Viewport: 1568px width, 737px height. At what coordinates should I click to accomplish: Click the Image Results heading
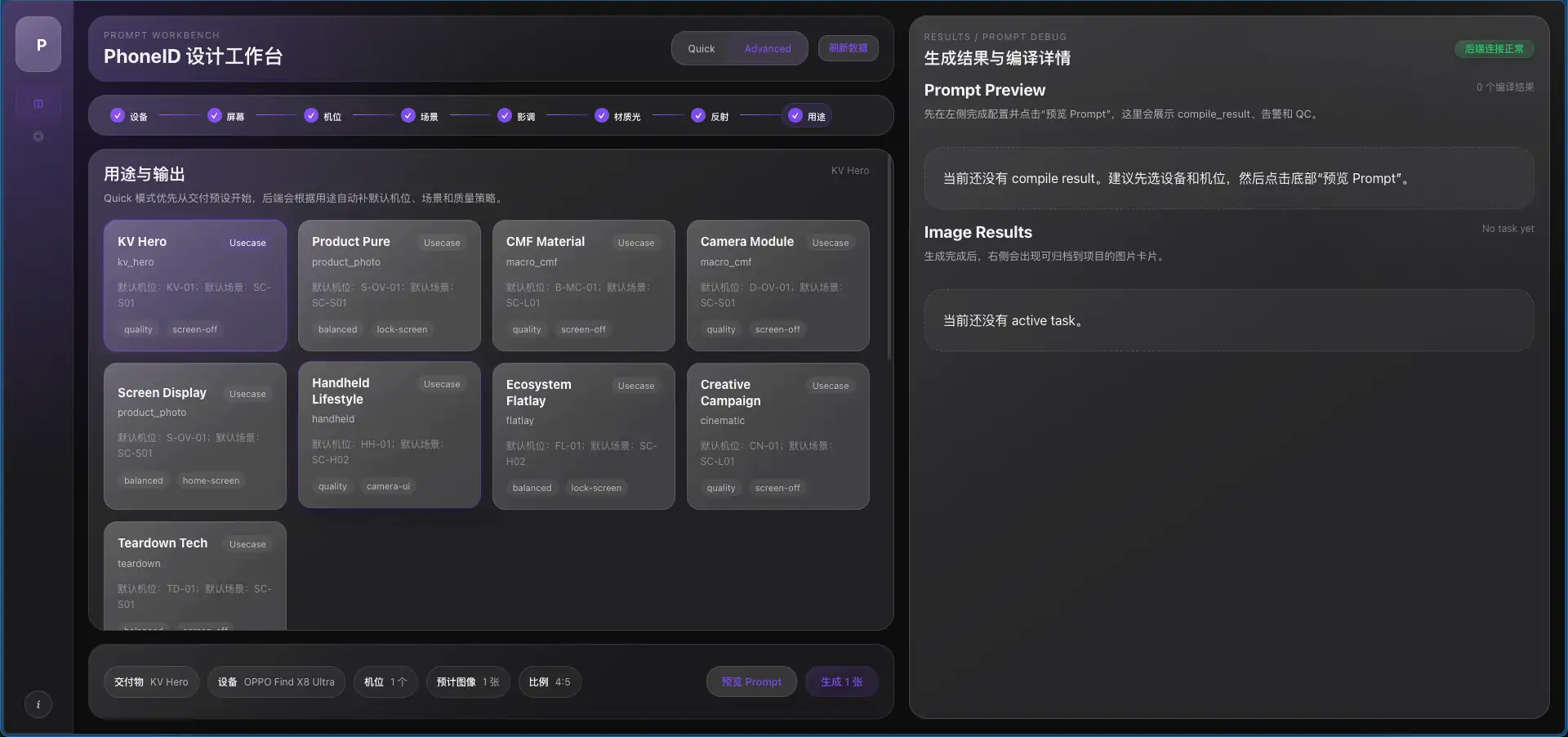[978, 232]
